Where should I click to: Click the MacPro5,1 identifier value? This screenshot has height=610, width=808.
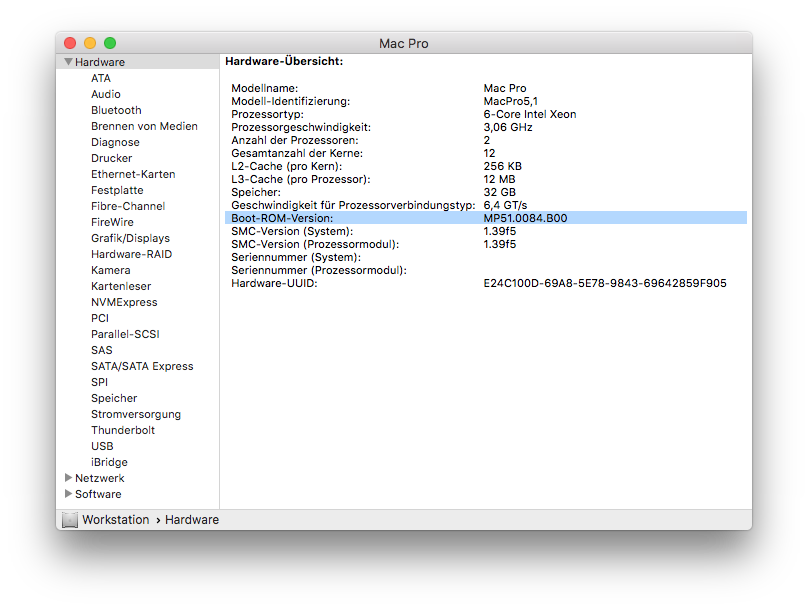click(x=510, y=101)
